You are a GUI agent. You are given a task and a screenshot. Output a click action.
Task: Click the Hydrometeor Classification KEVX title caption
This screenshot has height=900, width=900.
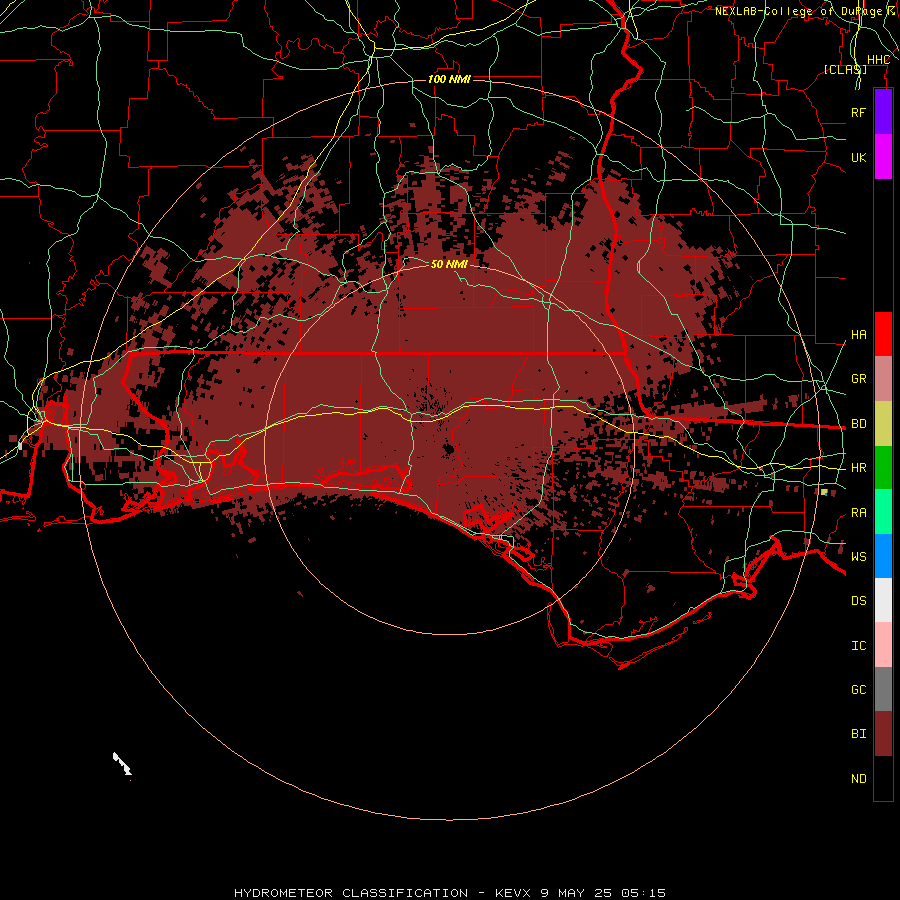449,893
